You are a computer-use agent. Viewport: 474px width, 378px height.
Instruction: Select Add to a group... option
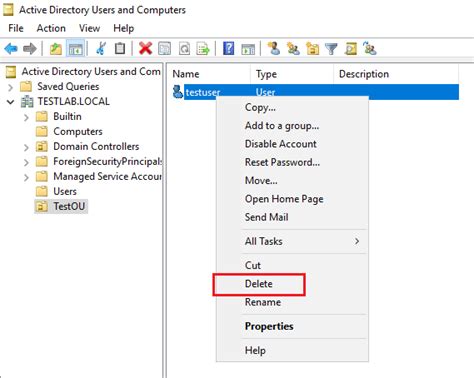(282, 126)
